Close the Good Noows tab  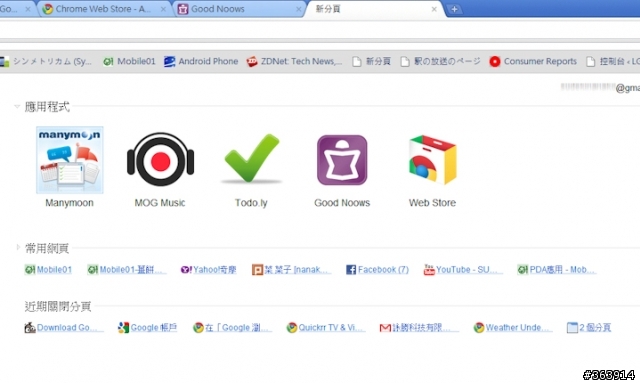click(298, 9)
